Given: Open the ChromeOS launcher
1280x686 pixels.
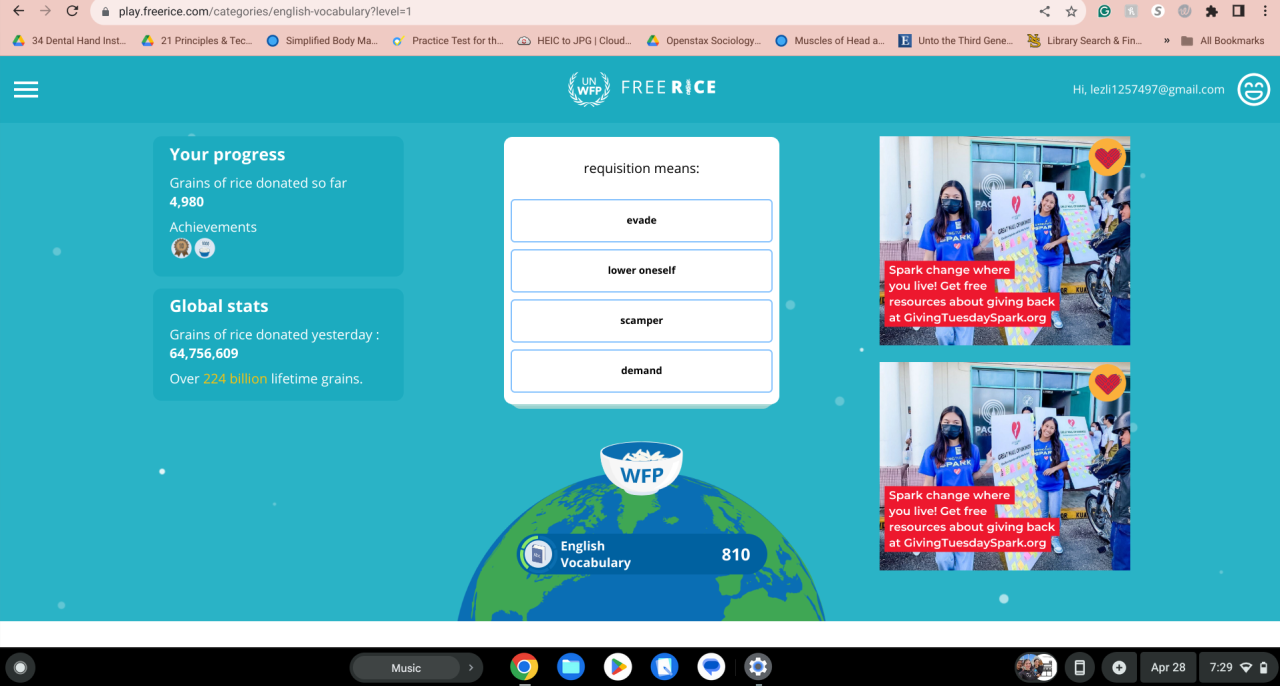Looking at the screenshot, I should pyautogui.click(x=19, y=667).
